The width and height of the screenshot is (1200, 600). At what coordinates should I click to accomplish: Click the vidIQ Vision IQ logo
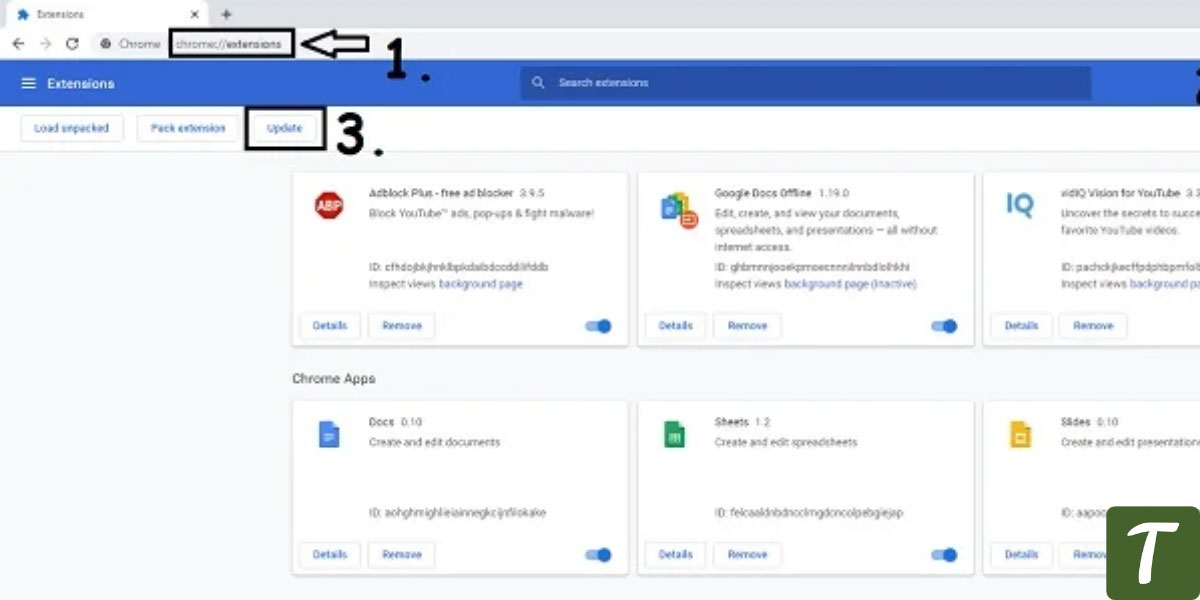click(1019, 205)
